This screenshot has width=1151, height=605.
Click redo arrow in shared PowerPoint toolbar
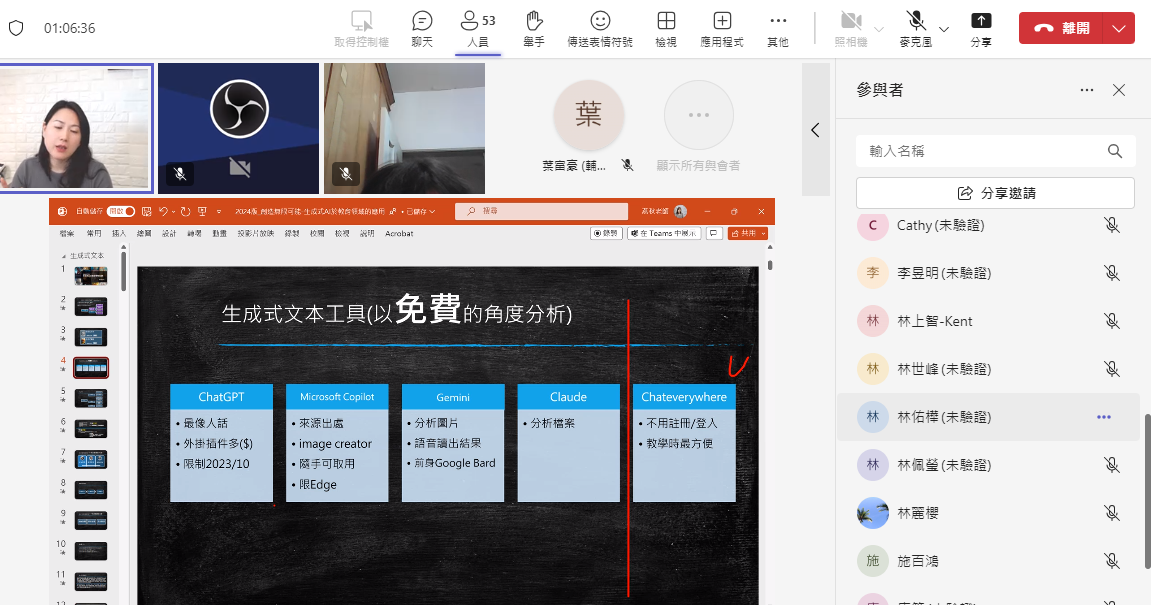pyautogui.click(x=186, y=211)
